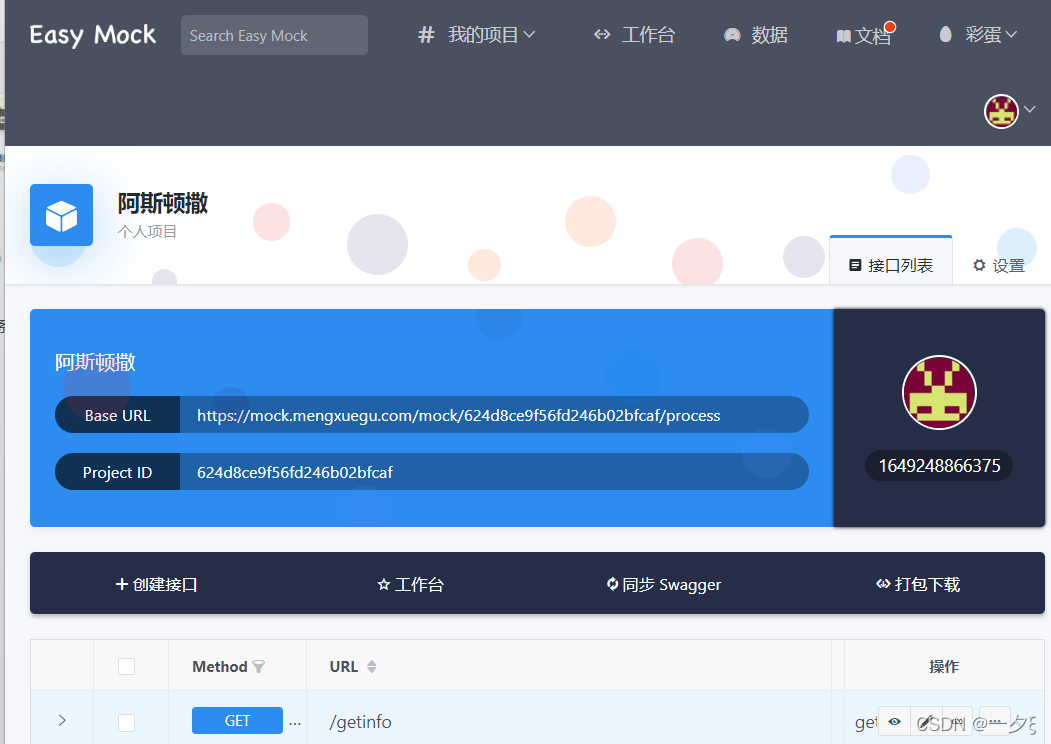Click the large avatar in dark panel

click(939, 393)
